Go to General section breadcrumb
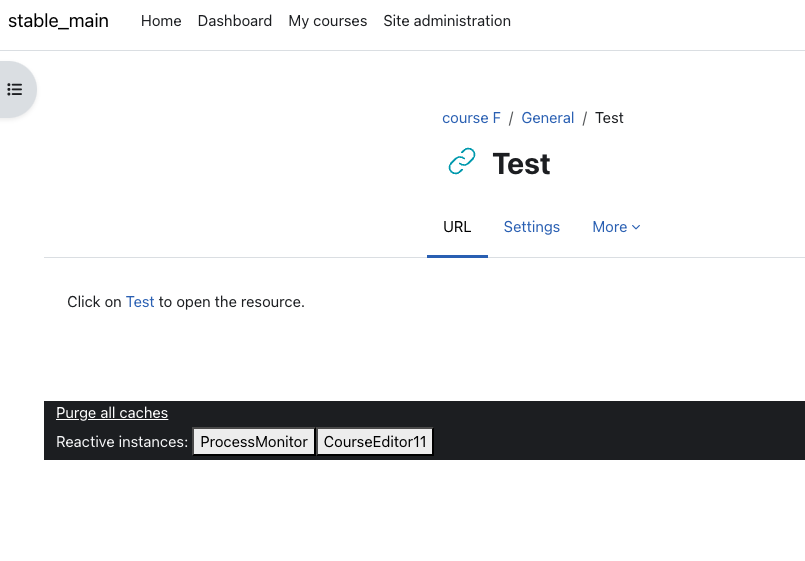Image resolution: width=805 pixels, height=561 pixels. (547, 118)
